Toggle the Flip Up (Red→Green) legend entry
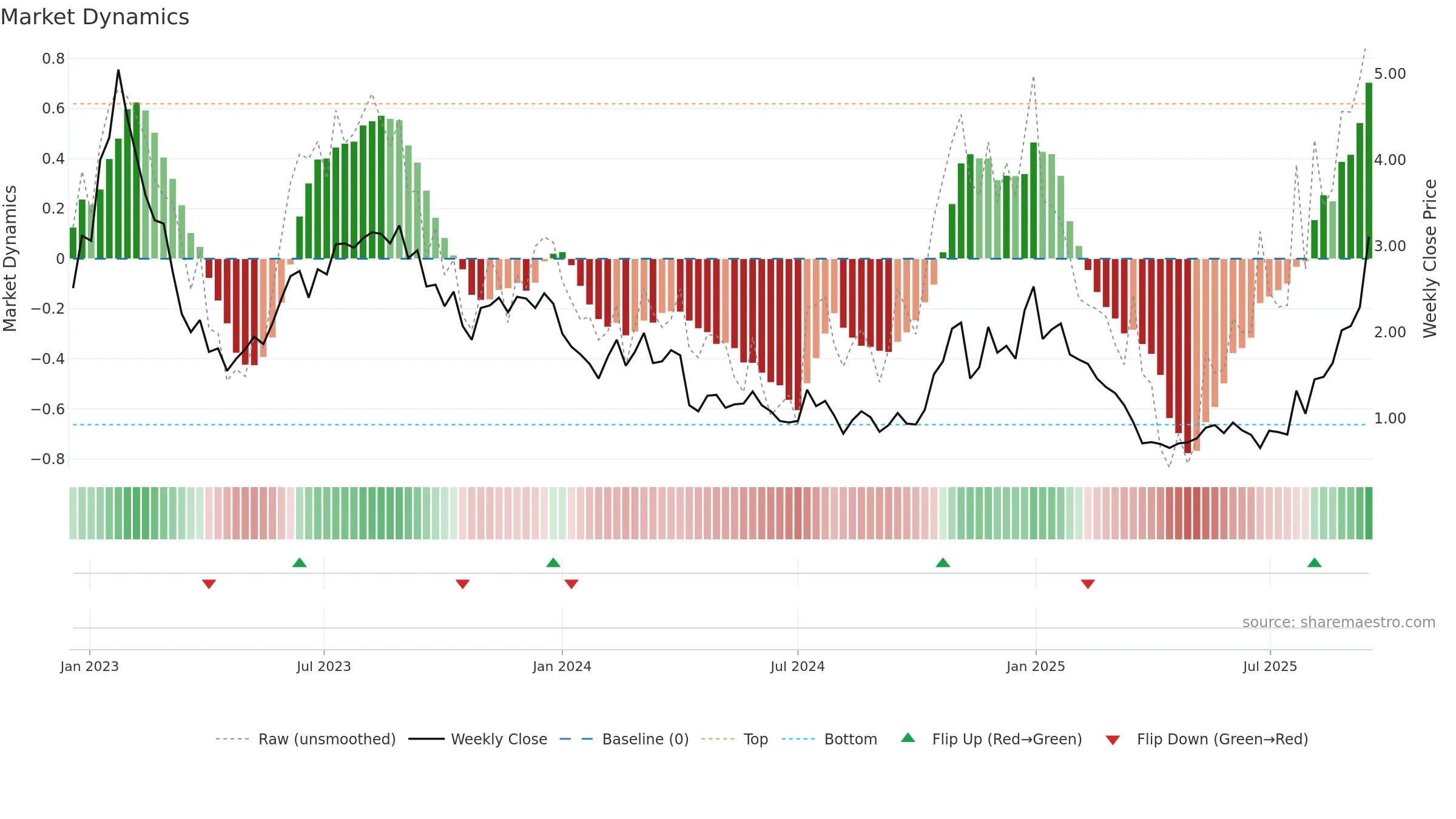Viewport: 1456px width, 819px height. [x=991, y=739]
